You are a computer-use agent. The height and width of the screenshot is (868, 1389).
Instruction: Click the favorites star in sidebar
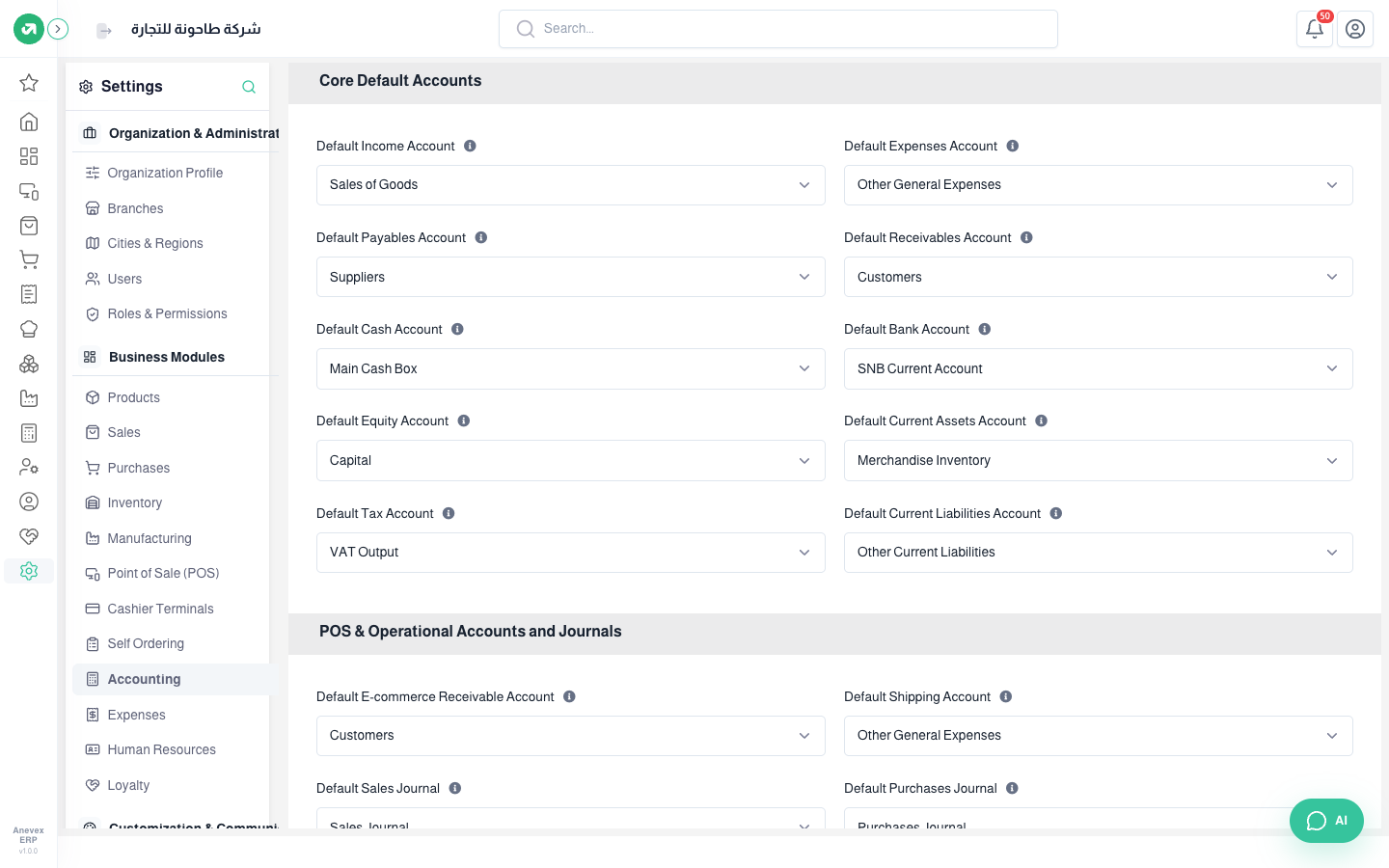[29, 83]
